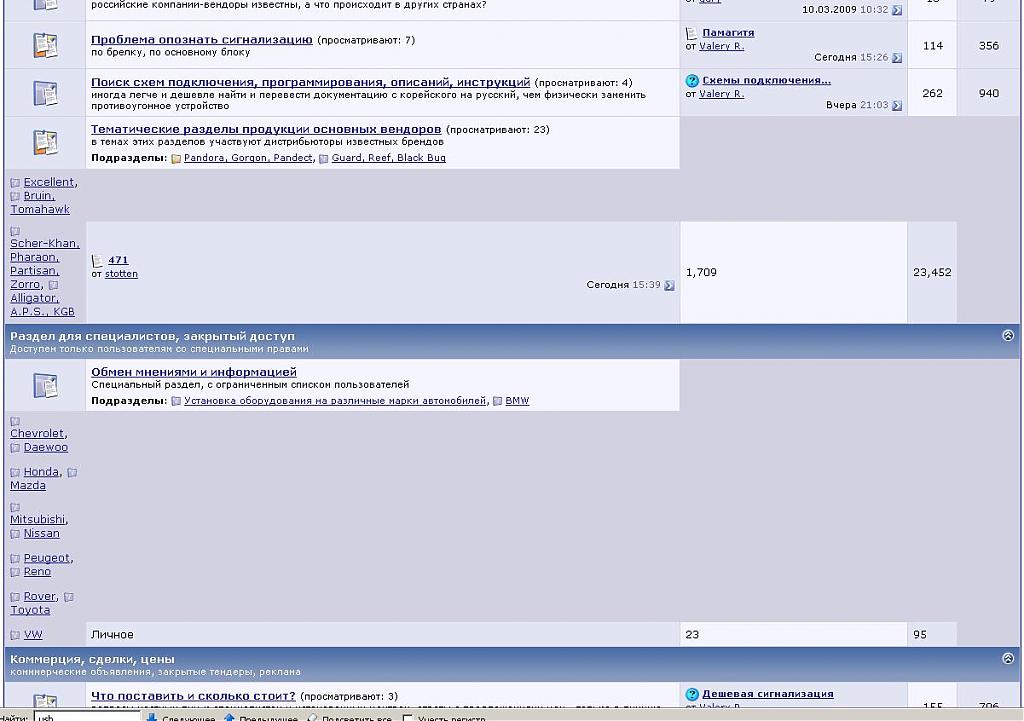Click Коммерция, сделки, цены header
Image resolution: width=1024 pixels, height=721 pixels.
(92, 659)
